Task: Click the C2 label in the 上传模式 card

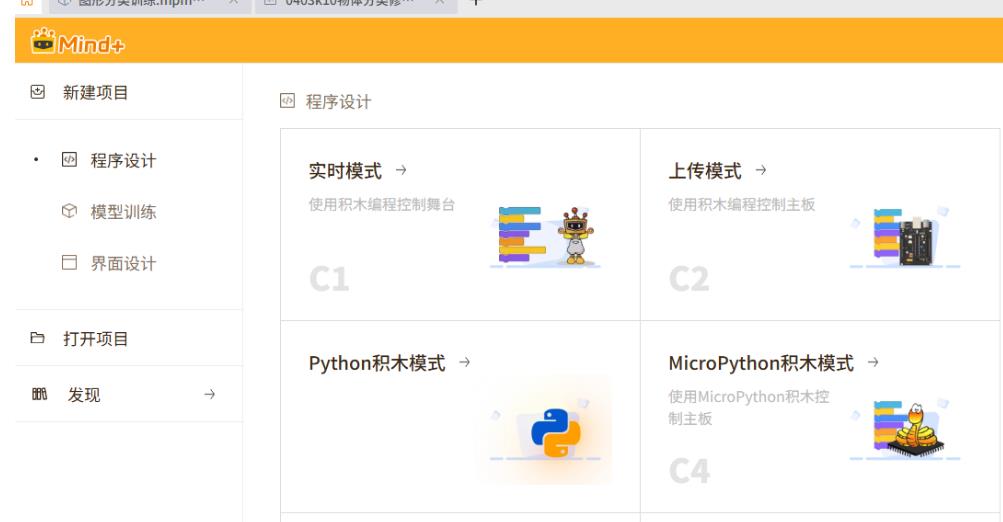Action: (689, 279)
